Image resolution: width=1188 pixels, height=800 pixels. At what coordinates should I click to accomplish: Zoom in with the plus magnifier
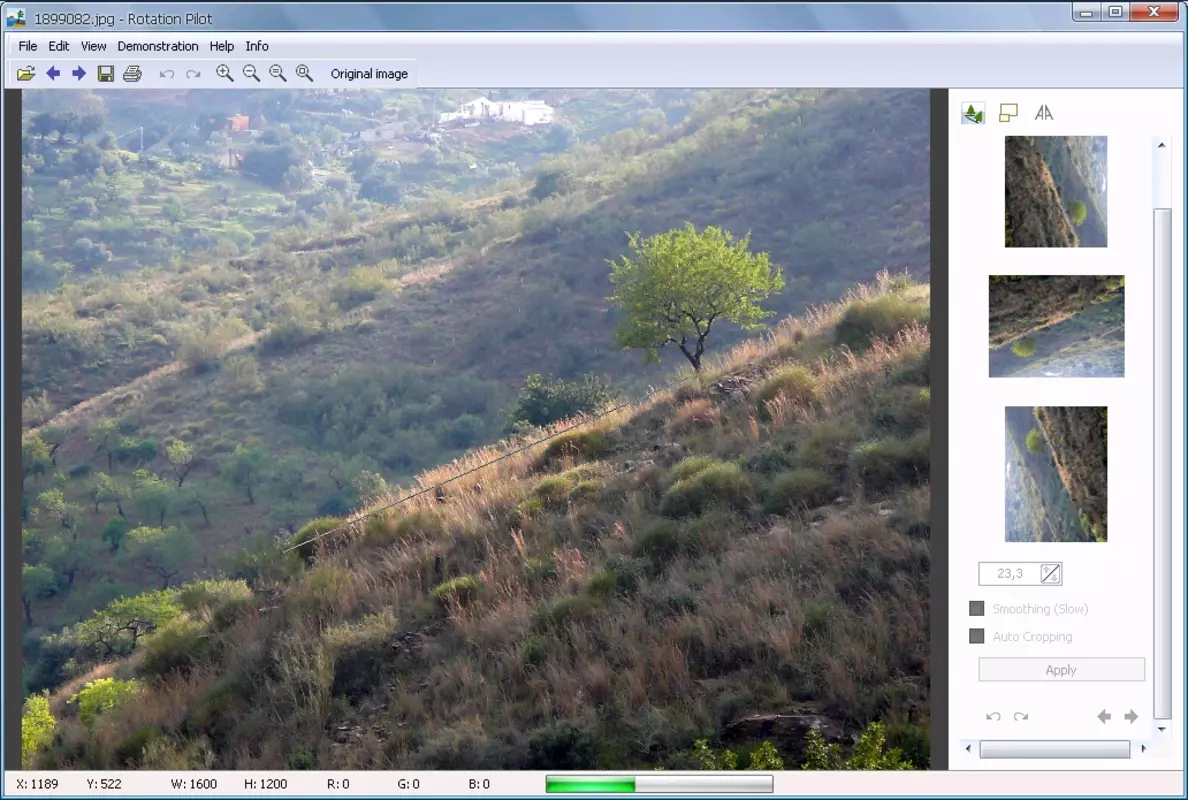224,73
